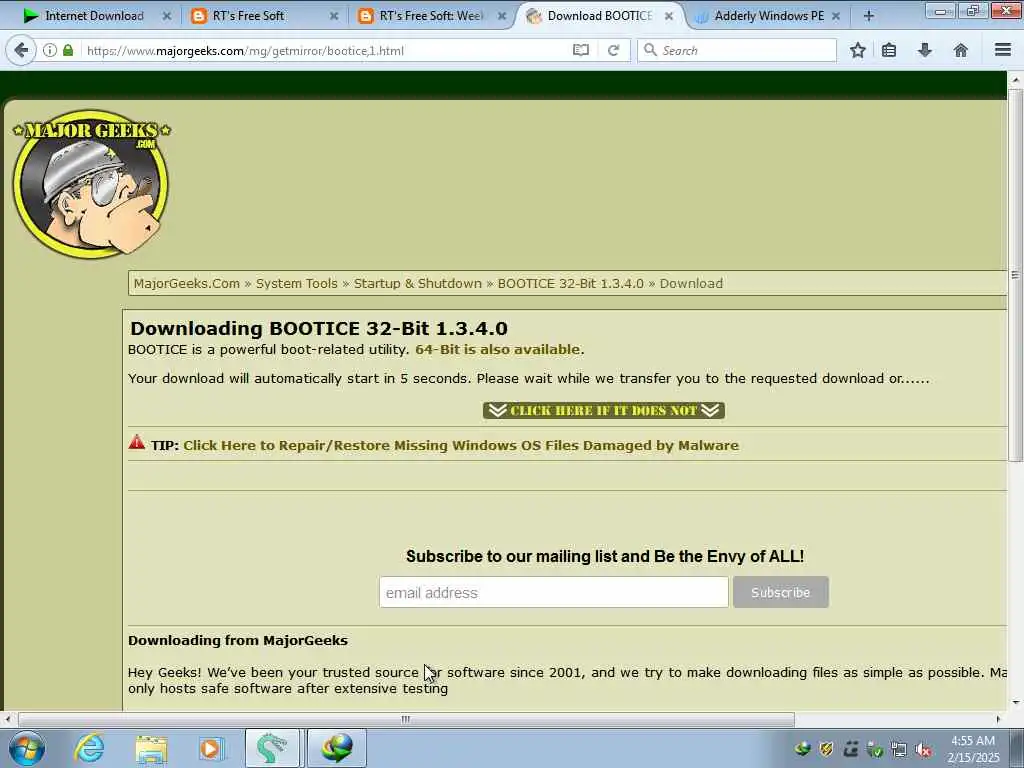Click the shield security tray icon

pyautogui.click(x=826, y=748)
